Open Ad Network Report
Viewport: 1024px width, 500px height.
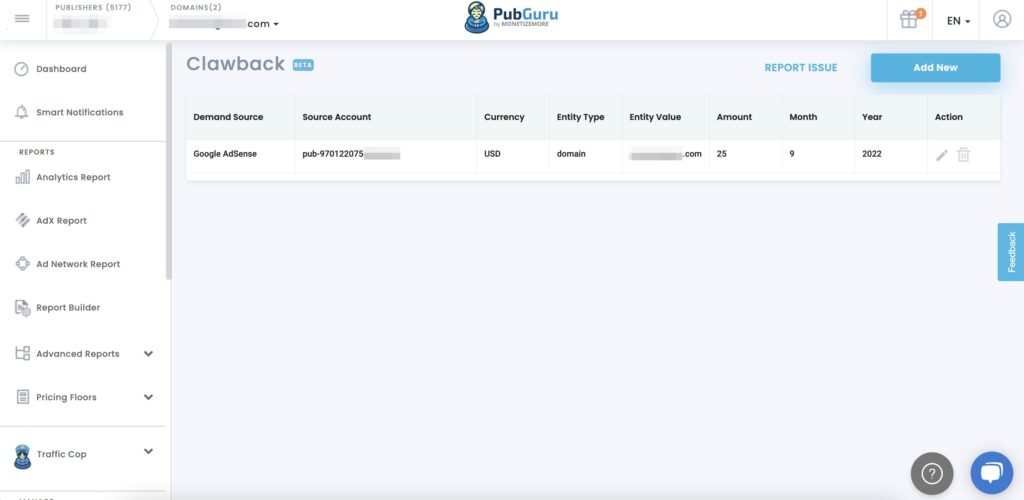pyautogui.click(x=78, y=264)
